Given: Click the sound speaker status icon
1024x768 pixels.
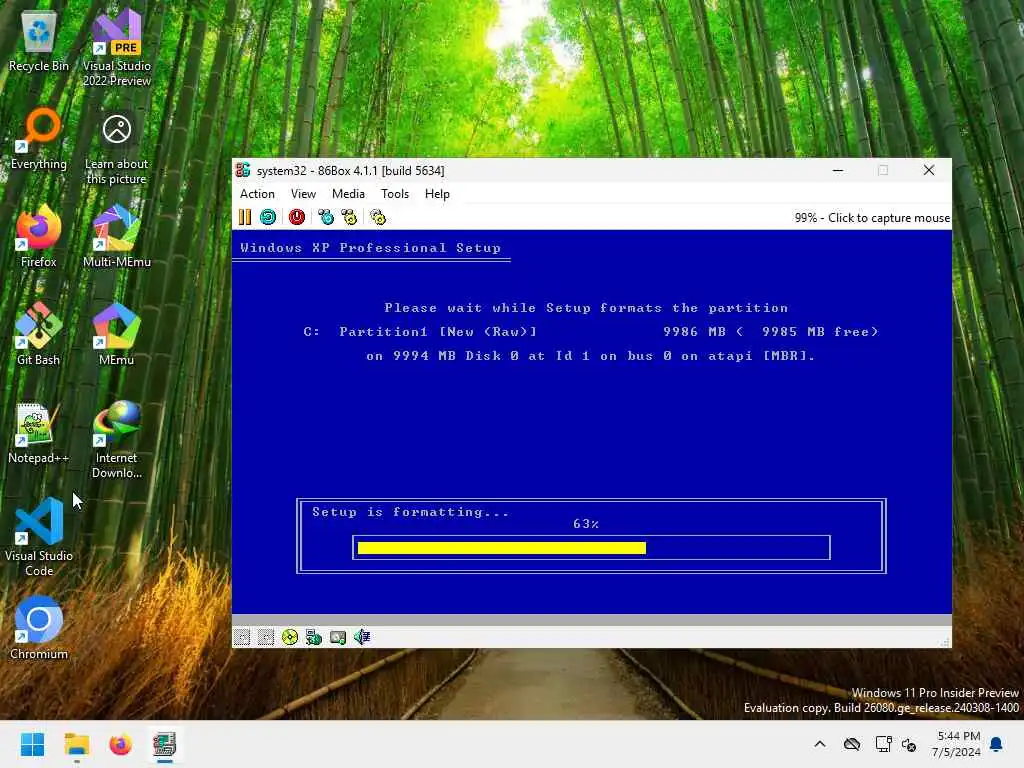Looking at the screenshot, I should pos(362,637).
